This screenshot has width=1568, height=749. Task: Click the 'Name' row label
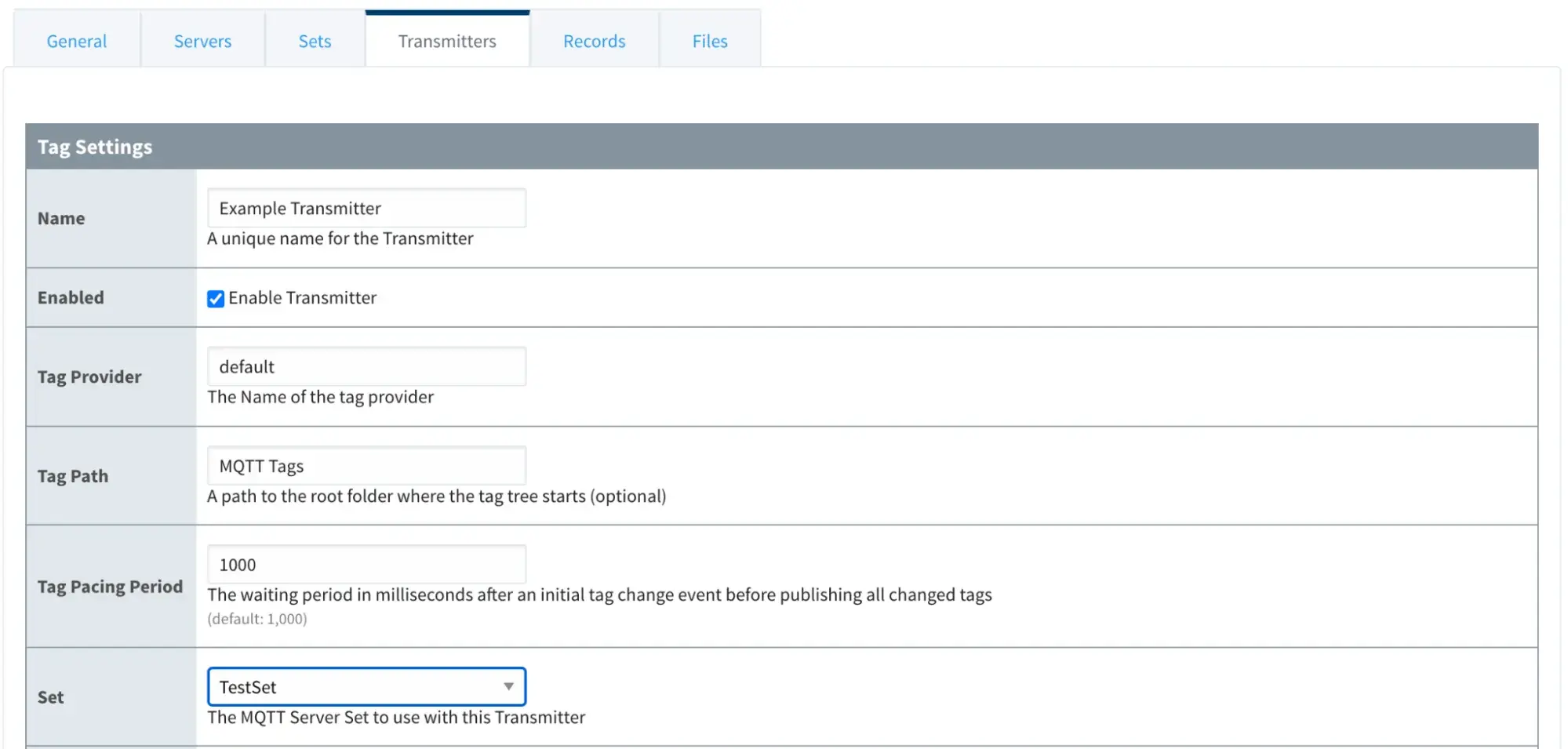click(61, 218)
